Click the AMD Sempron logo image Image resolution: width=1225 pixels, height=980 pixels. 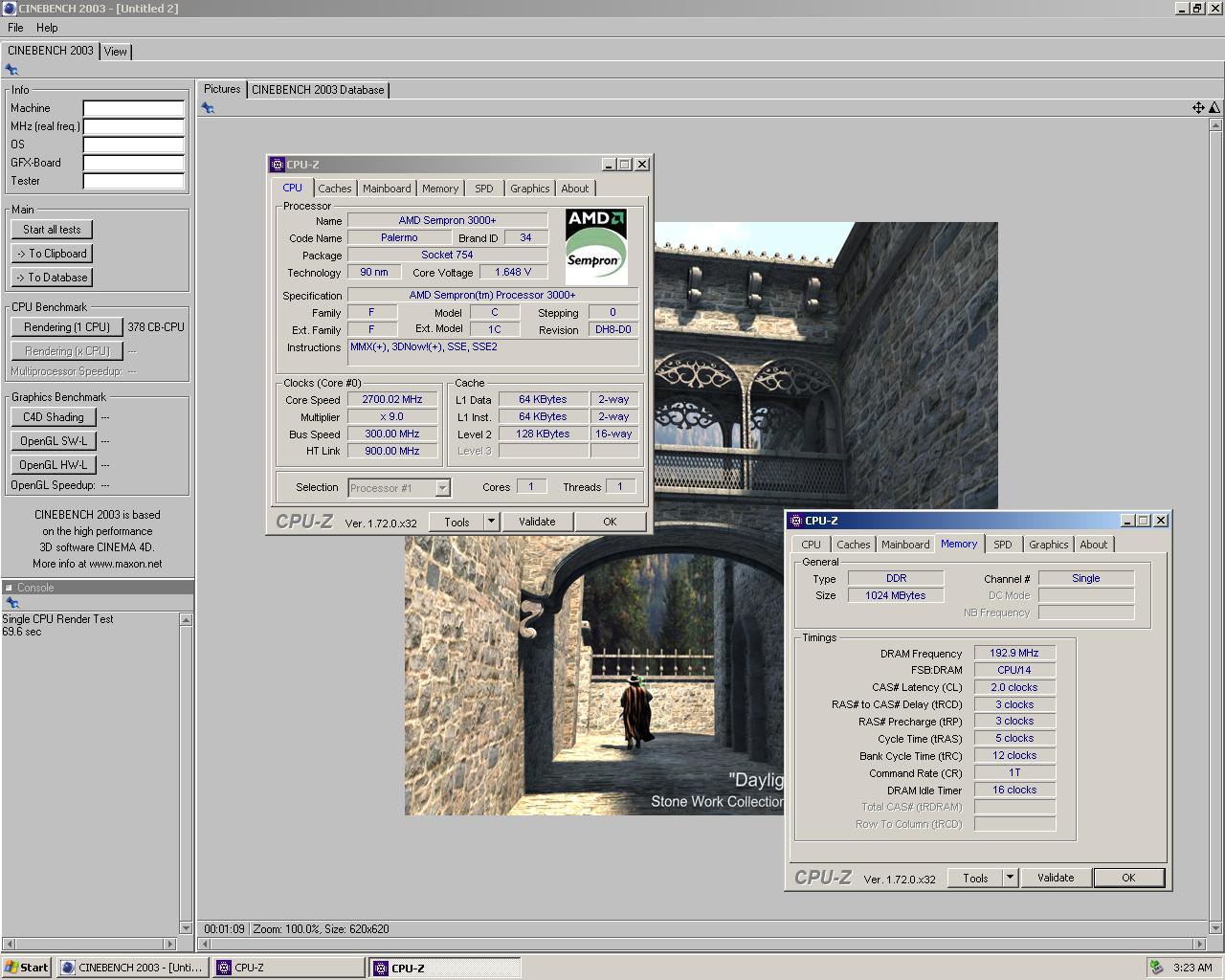(x=596, y=246)
